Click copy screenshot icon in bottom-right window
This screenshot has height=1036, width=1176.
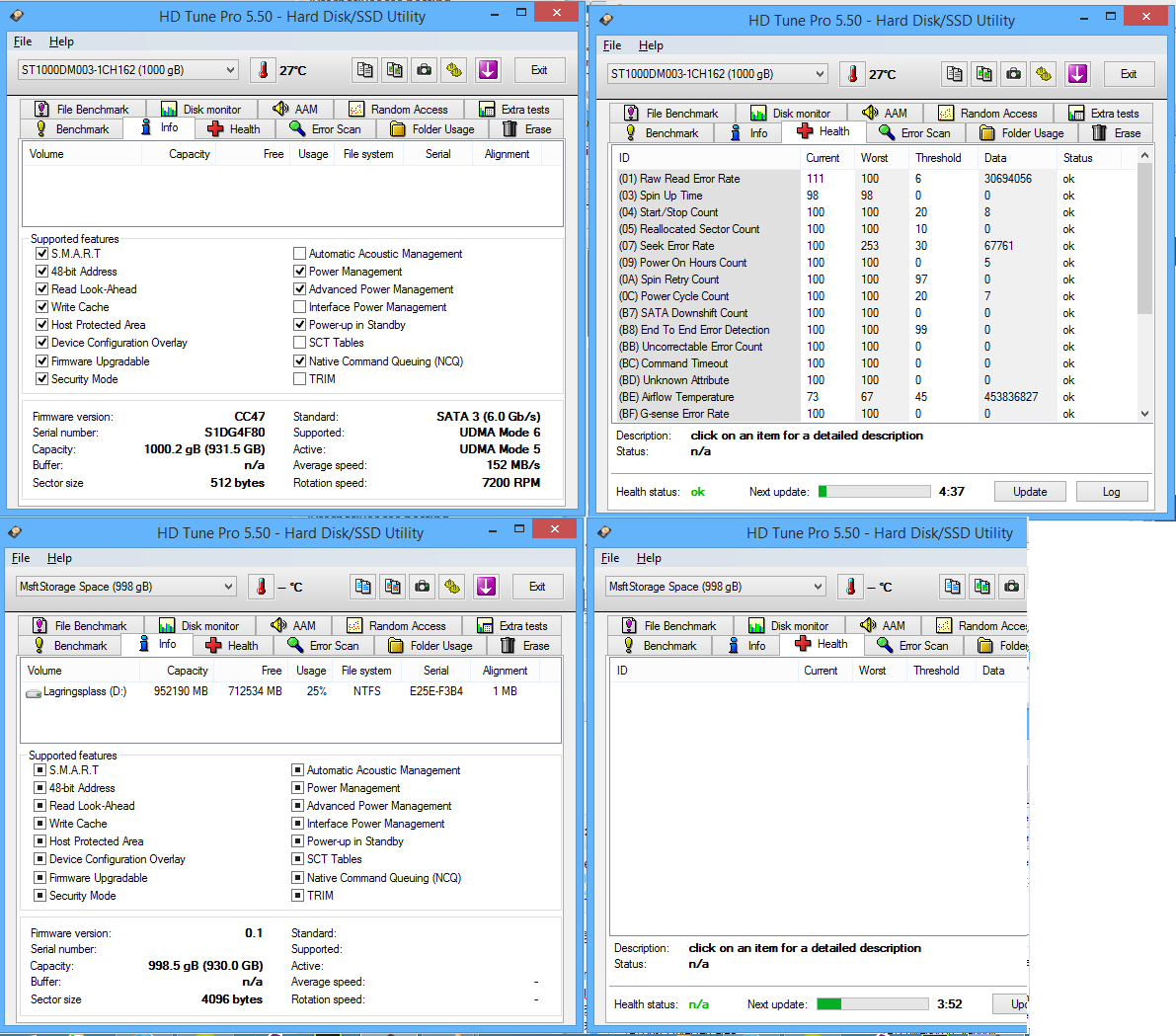(982, 587)
